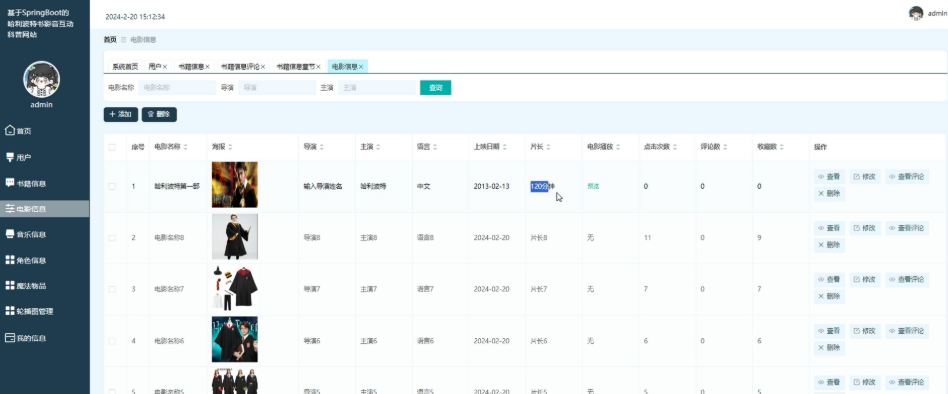Click the teal 查询 search button
The width and height of the screenshot is (948, 394).
[x=435, y=88]
